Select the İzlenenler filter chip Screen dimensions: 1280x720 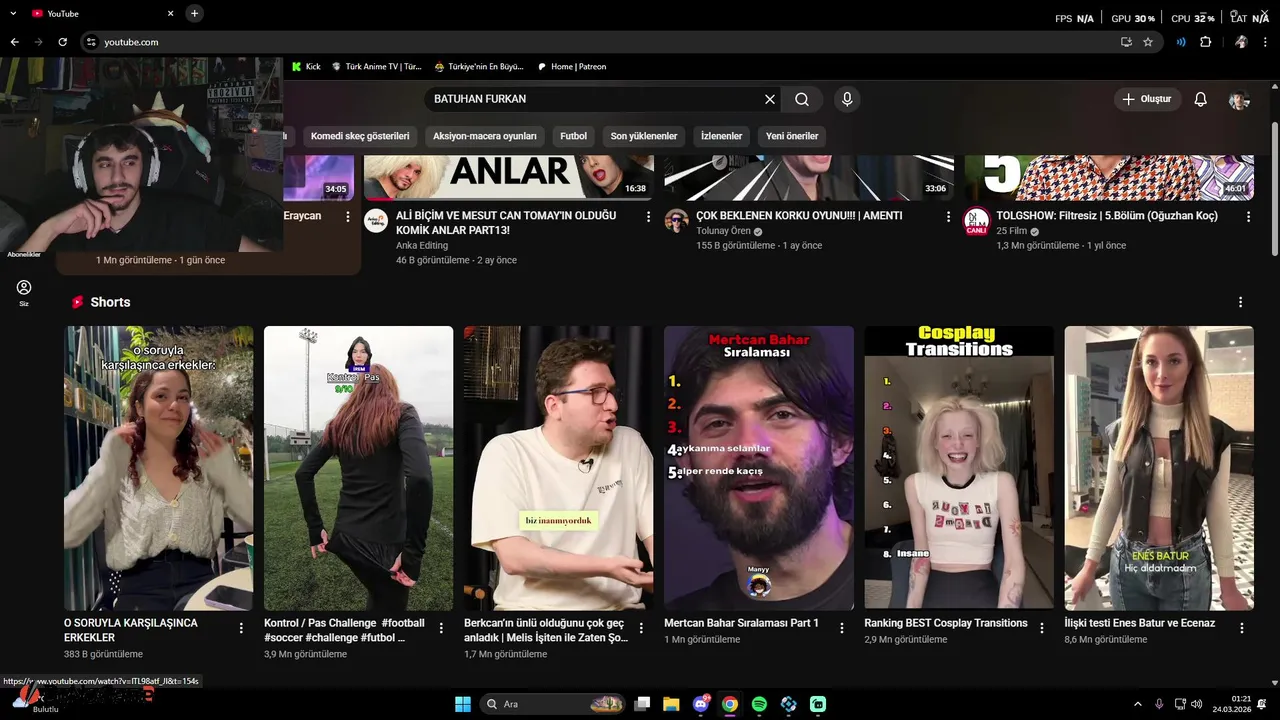(722, 136)
